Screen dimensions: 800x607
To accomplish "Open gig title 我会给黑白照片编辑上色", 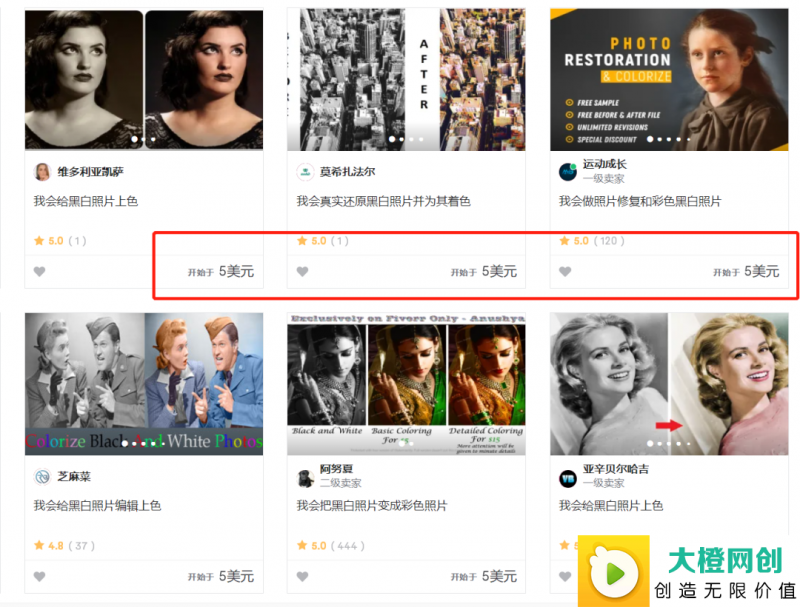I will pos(97,505).
